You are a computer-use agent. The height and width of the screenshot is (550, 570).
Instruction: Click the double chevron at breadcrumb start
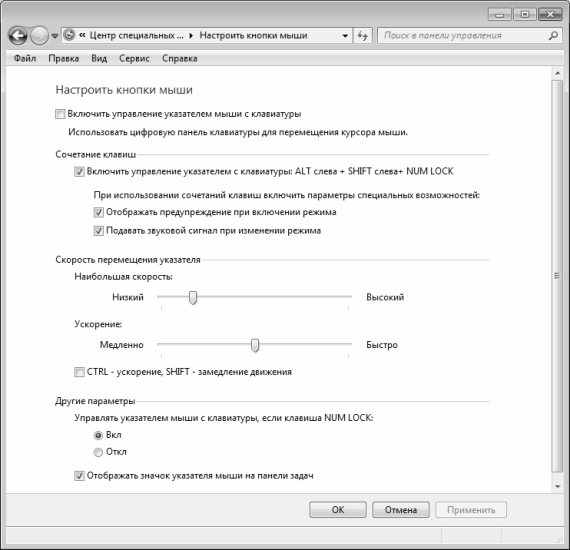pos(82,35)
